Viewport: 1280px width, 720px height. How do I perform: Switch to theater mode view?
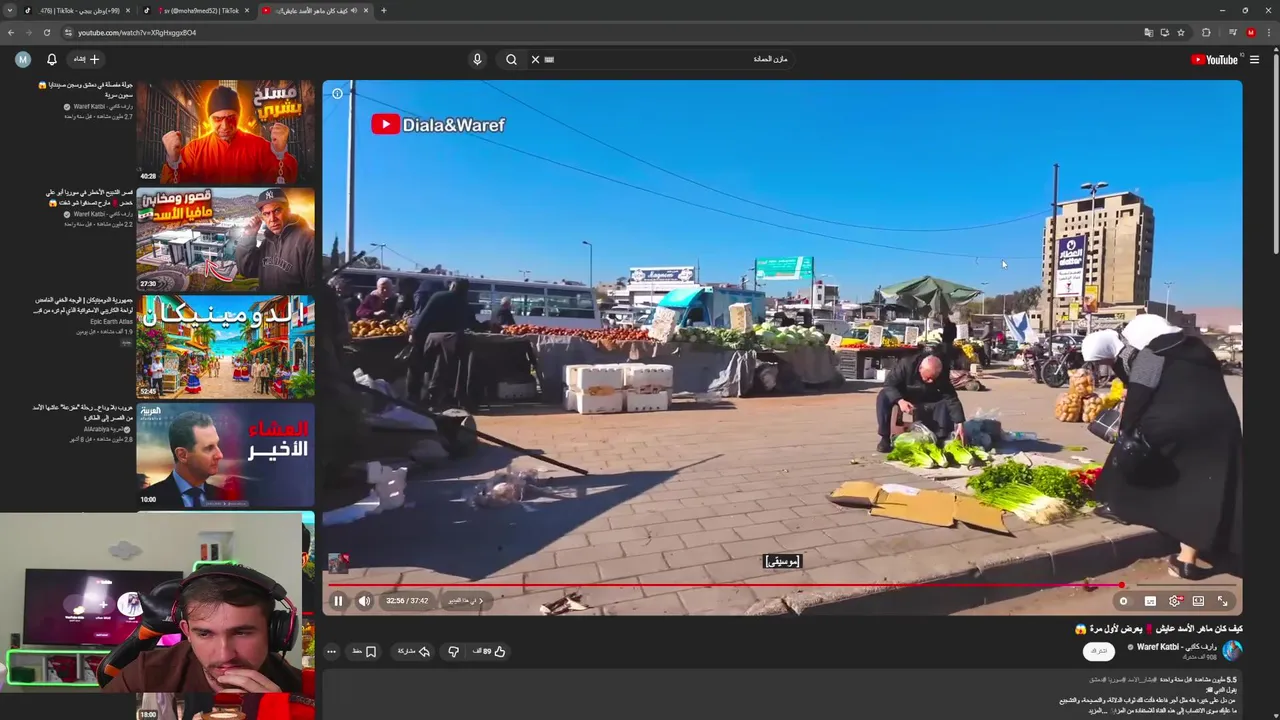tap(1198, 601)
